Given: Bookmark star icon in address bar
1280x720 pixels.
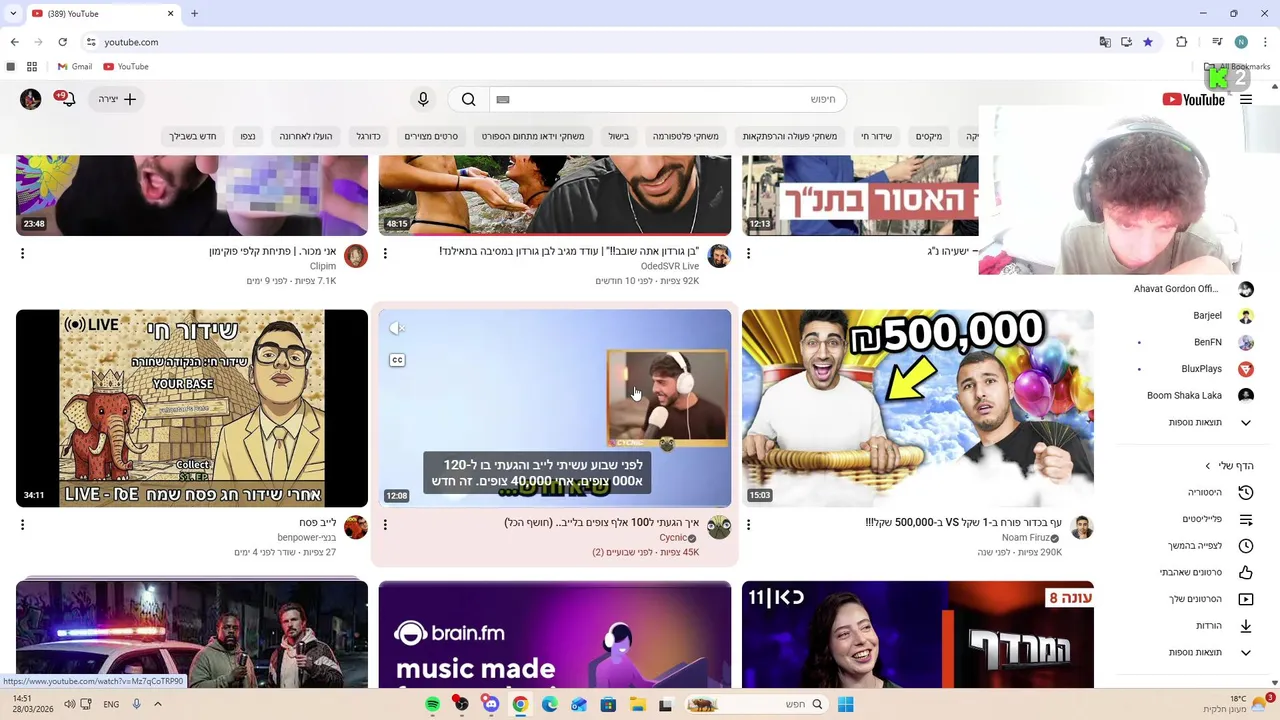Looking at the screenshot, I should pyautogui.click(x=1148, y=42).
